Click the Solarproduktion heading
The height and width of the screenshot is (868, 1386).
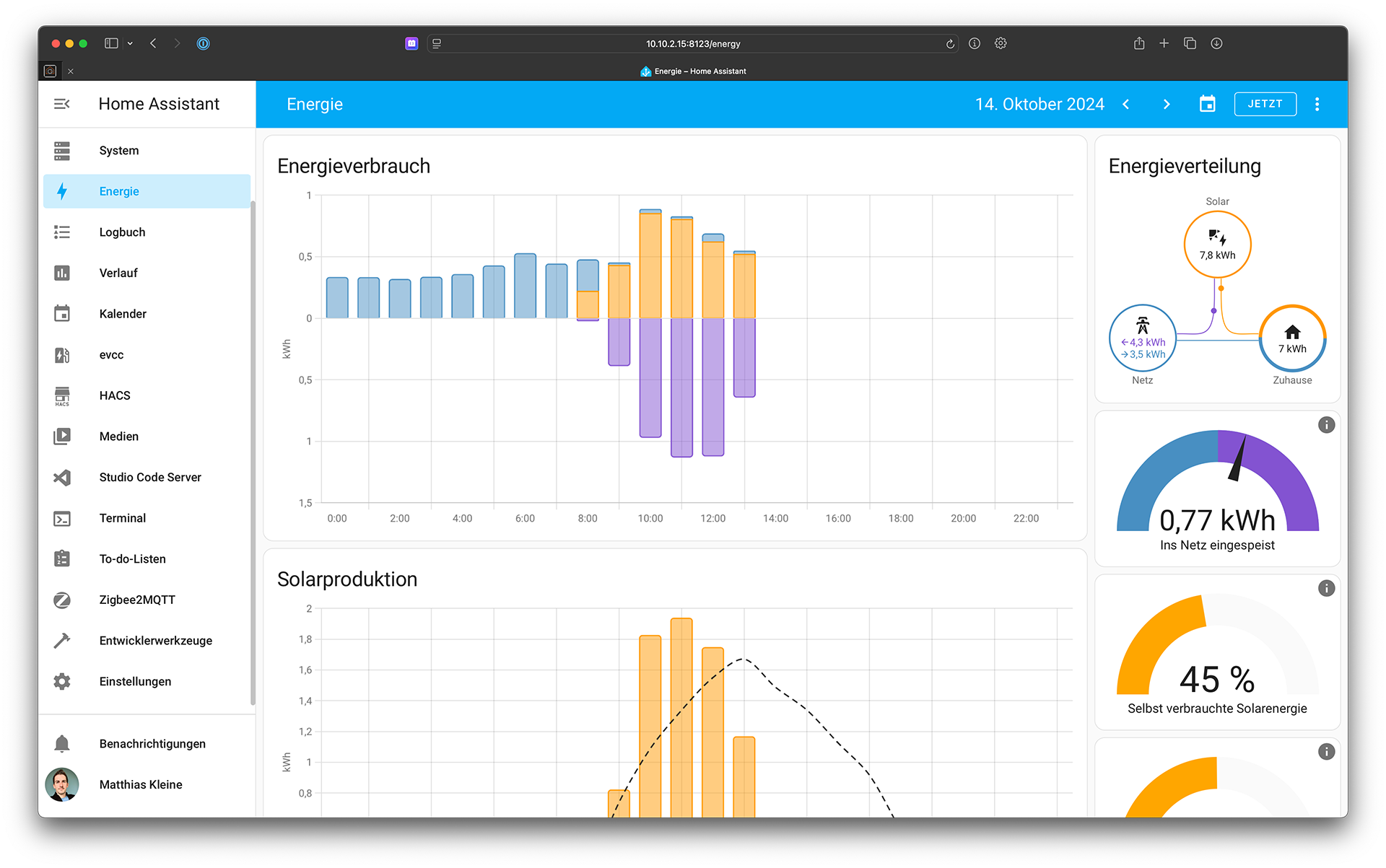(x=347, y=579)
